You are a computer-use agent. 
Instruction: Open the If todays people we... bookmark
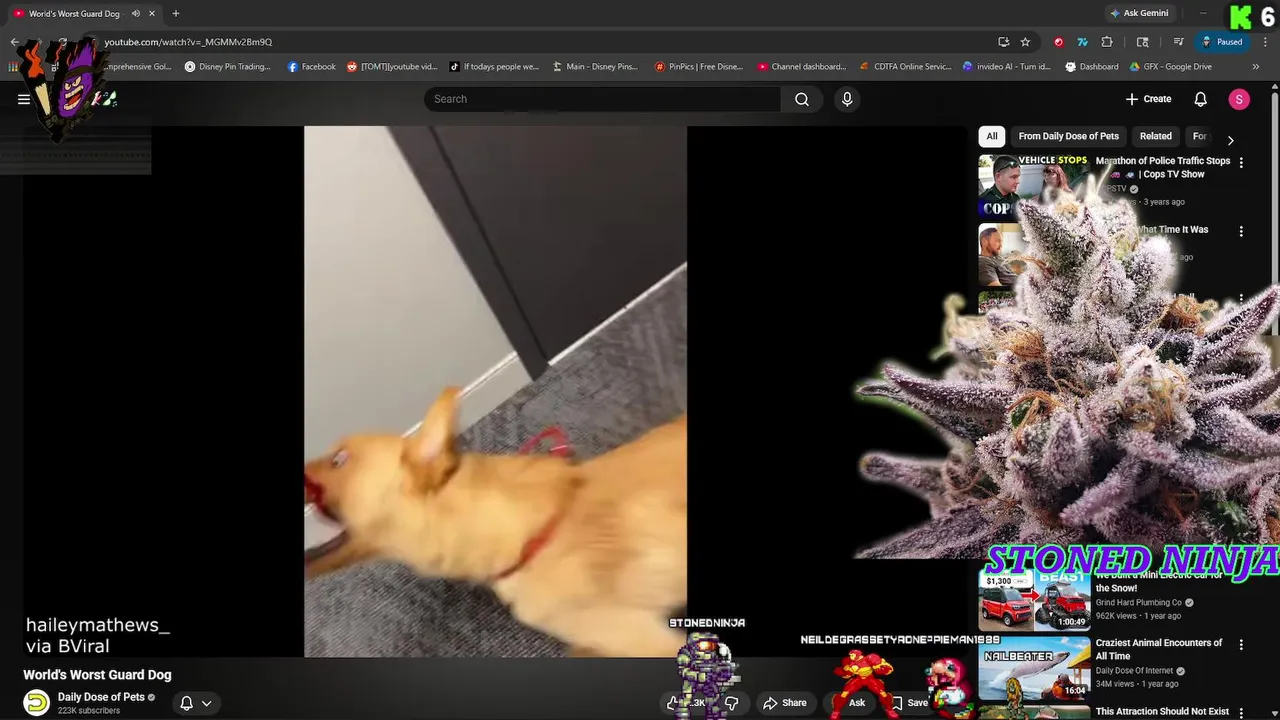pos(494,67)
